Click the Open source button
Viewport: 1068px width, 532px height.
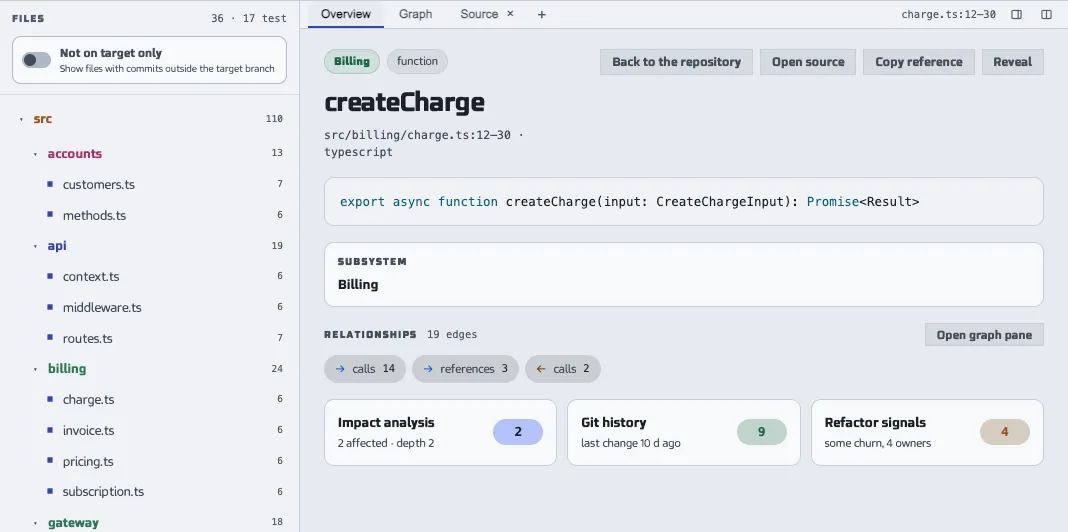[808, 62]
